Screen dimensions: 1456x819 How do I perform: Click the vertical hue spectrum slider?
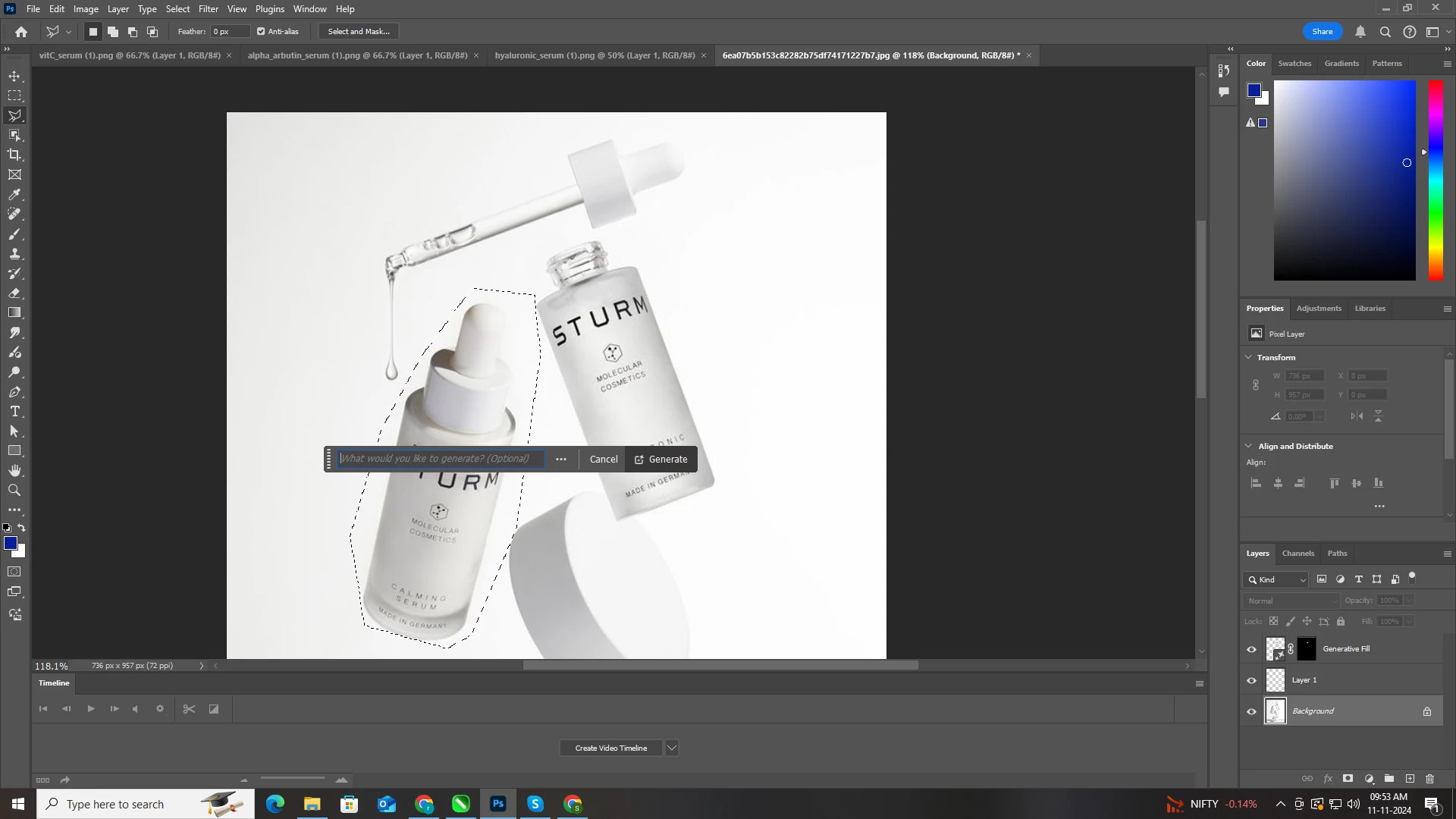(1436, 180)
